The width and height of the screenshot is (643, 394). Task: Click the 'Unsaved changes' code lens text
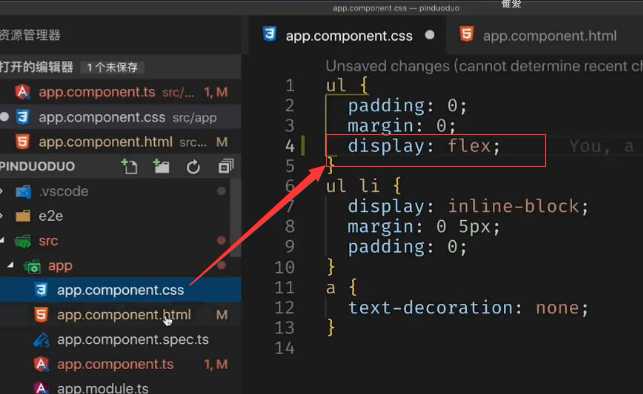484,66
